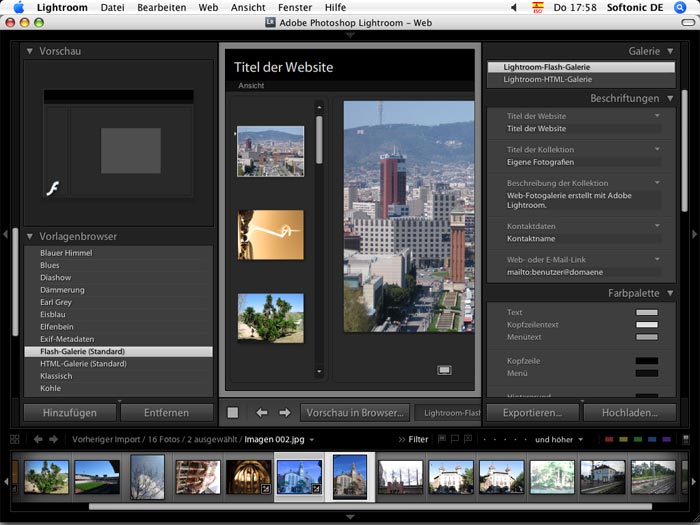Click the flagged filter icon
Image resolution: width=700 pixels, height=525 pixels.
442,439
